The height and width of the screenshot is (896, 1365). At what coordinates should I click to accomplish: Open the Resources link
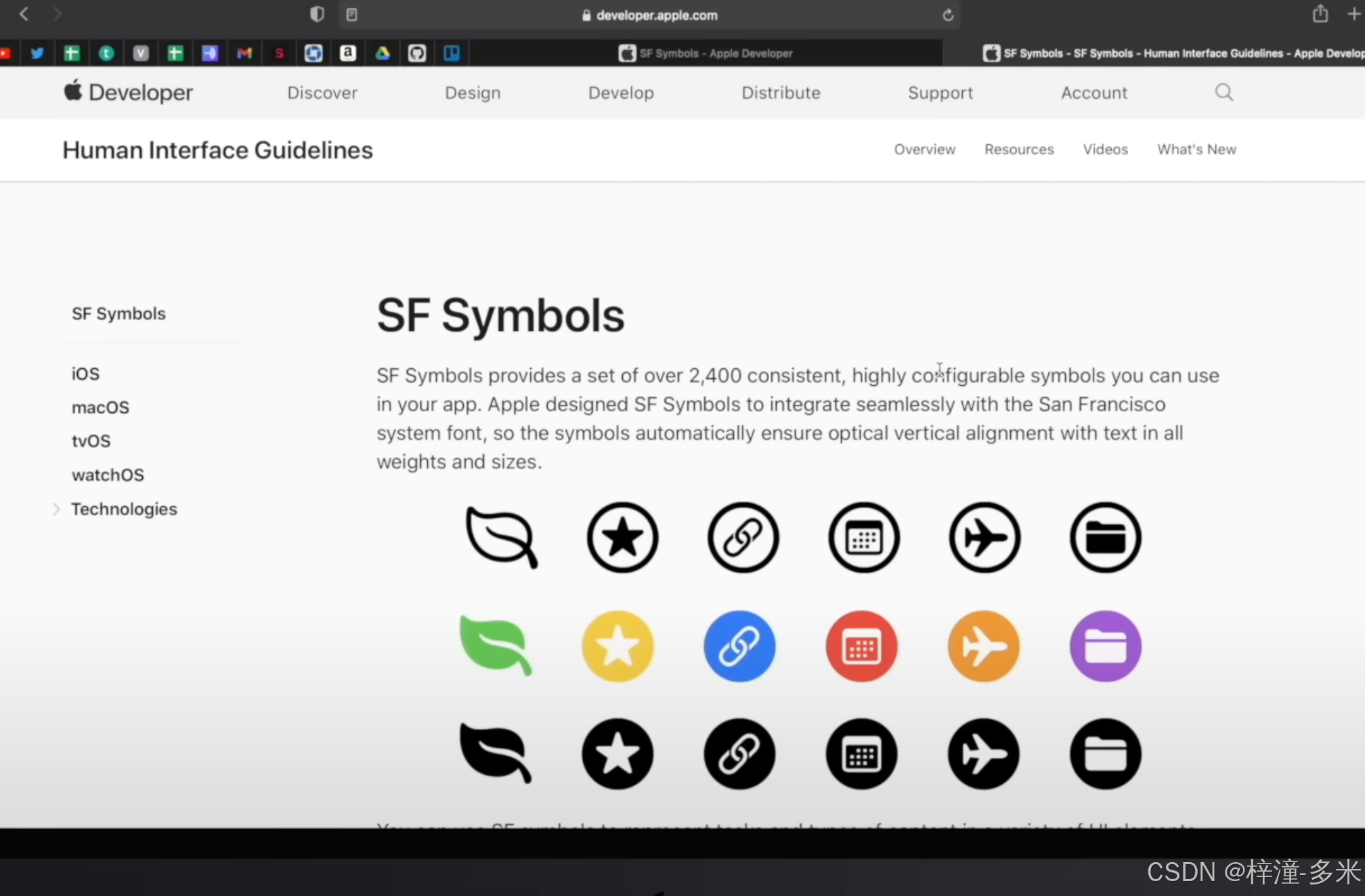[x=1018, y=149]
